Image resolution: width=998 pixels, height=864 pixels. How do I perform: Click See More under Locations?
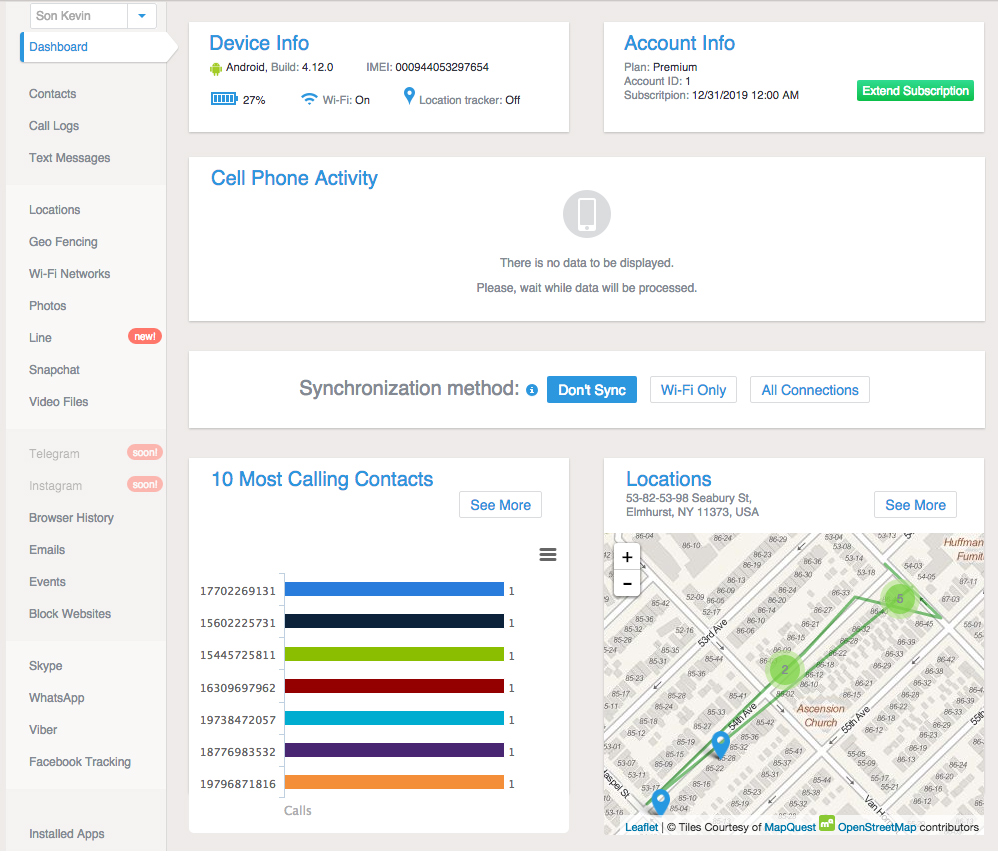[915, 505]
